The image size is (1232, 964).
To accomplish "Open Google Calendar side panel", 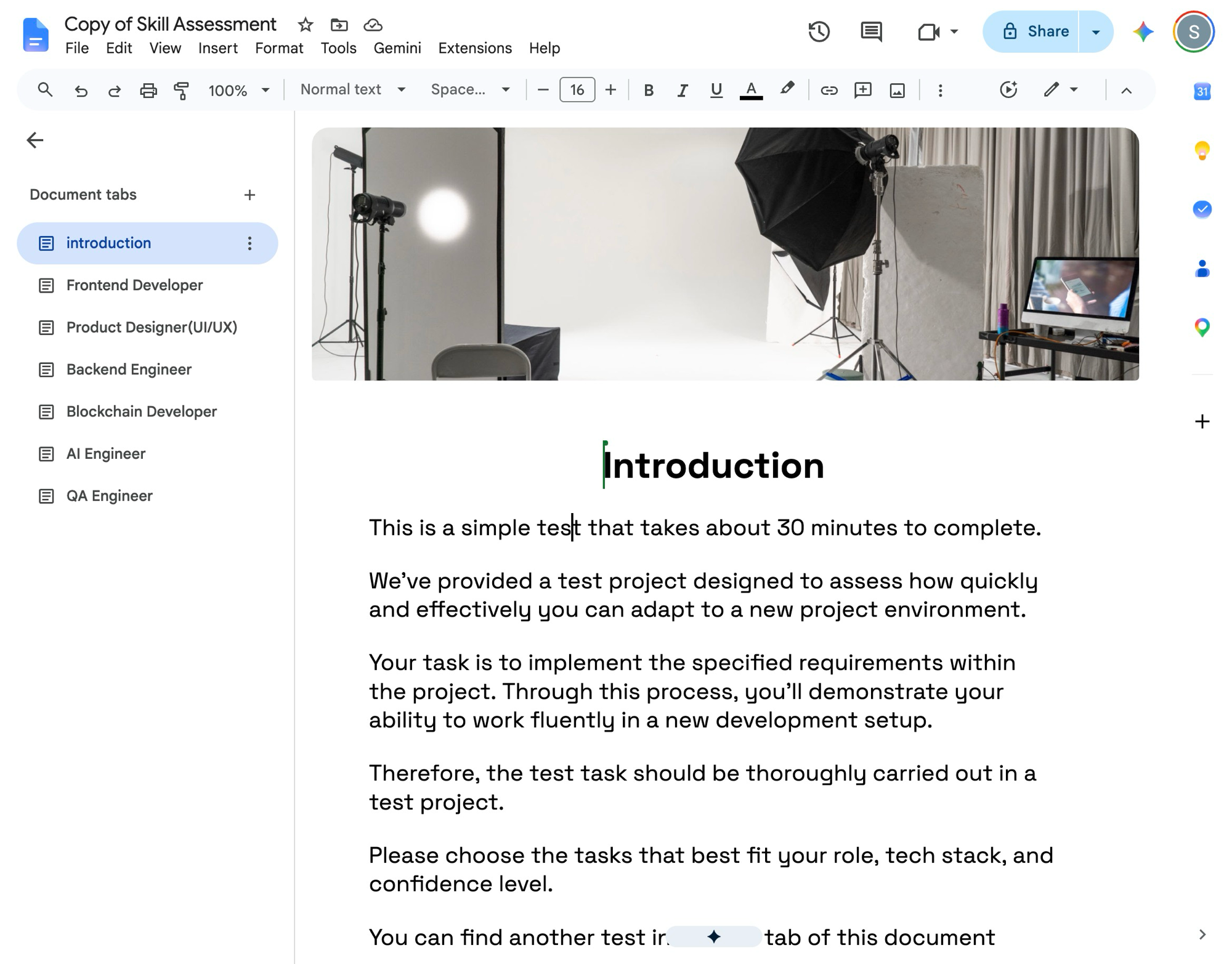I will [x=1202, y=91].
